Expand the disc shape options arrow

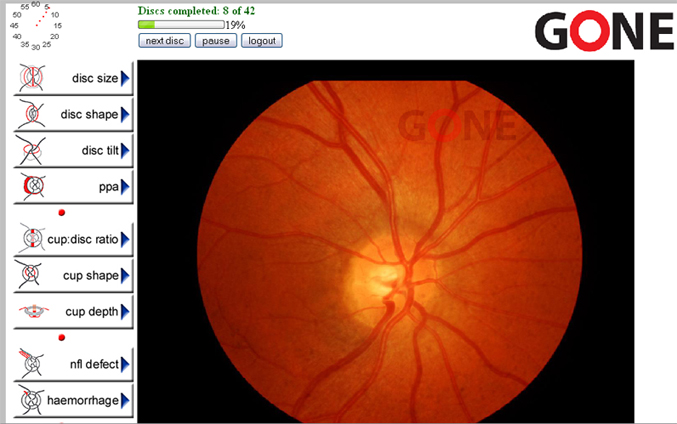(125, 114)
